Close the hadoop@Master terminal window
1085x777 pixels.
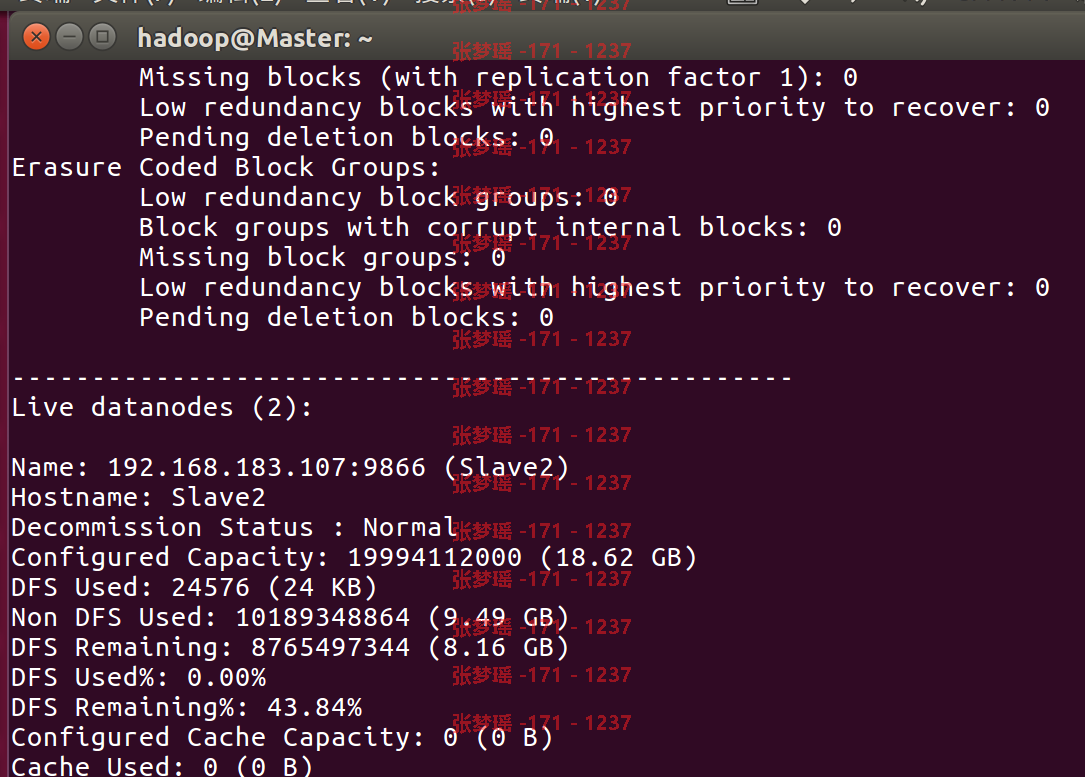coord(36,37)
